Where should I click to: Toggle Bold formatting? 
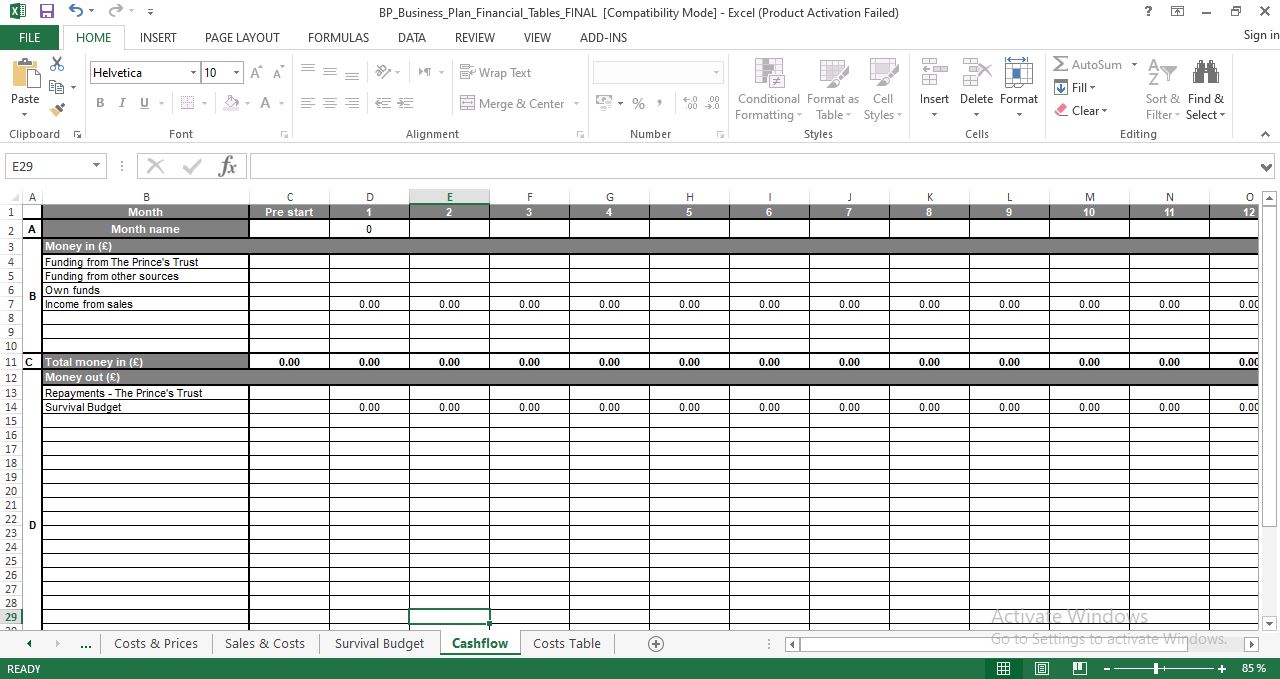coord(99,103)
